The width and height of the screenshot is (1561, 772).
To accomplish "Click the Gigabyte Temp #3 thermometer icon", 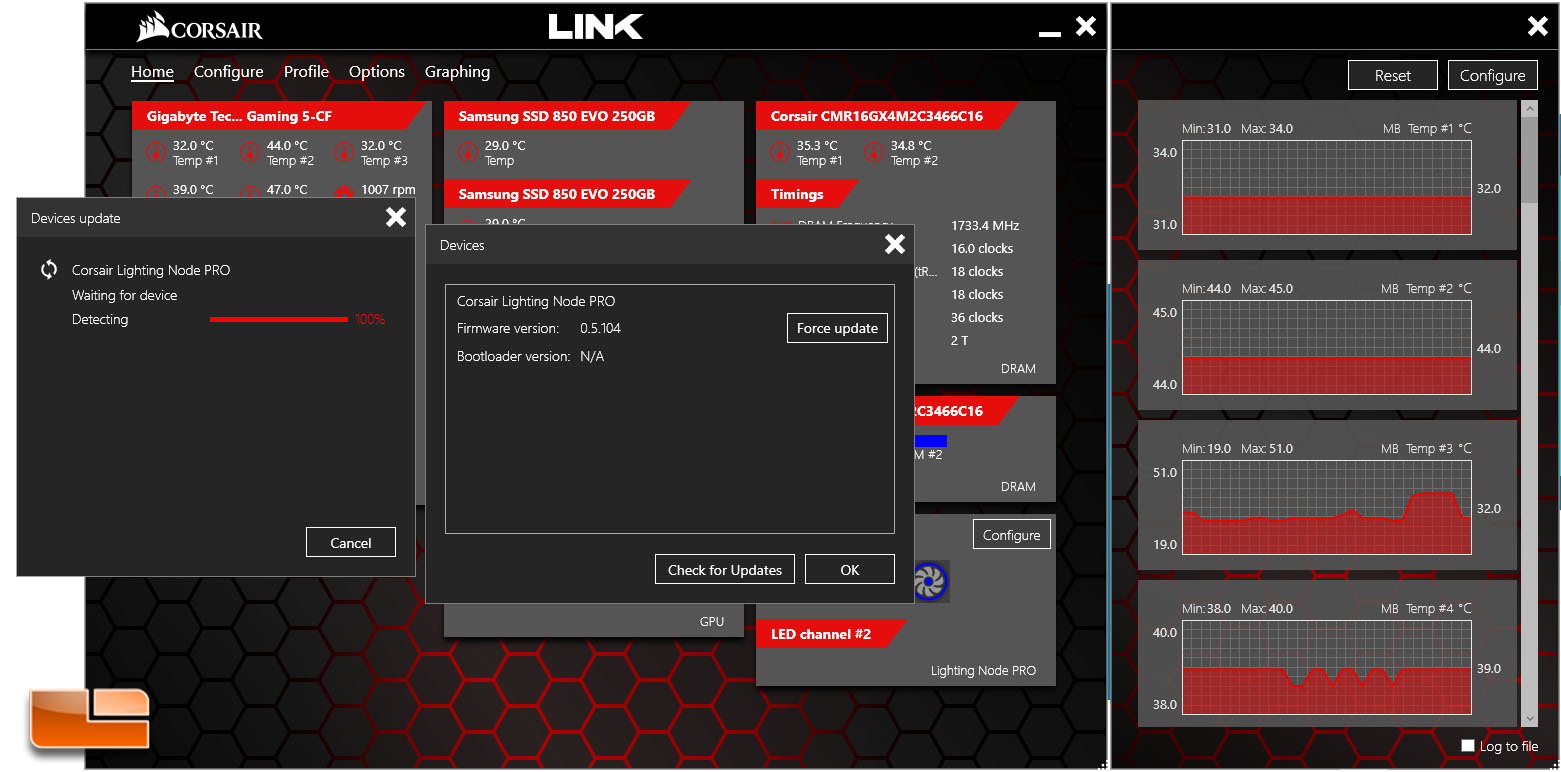I will pos(344,153).
